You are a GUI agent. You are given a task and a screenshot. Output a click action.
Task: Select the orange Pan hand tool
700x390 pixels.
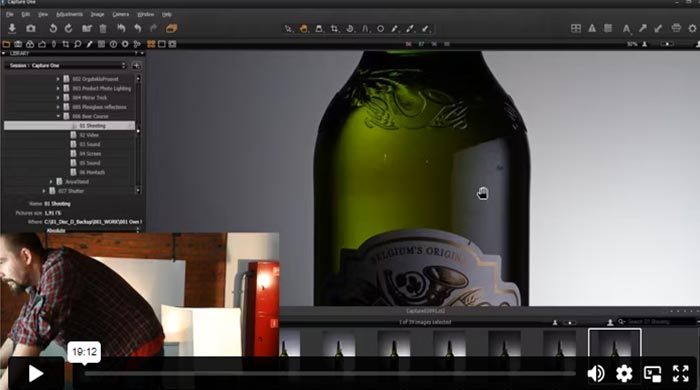(x=304, y=29)
